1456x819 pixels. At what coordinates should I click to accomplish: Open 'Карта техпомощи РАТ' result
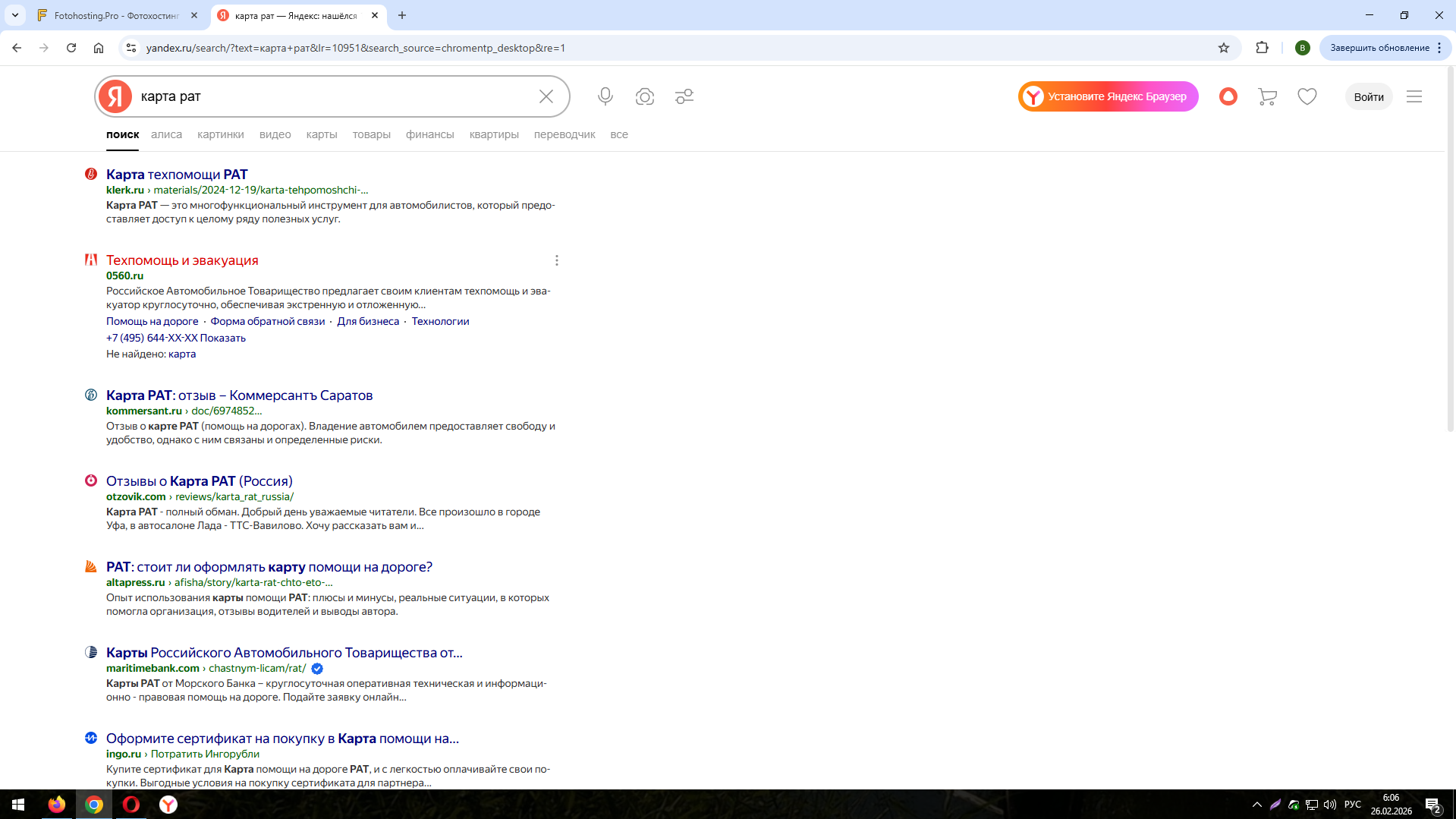177,175
